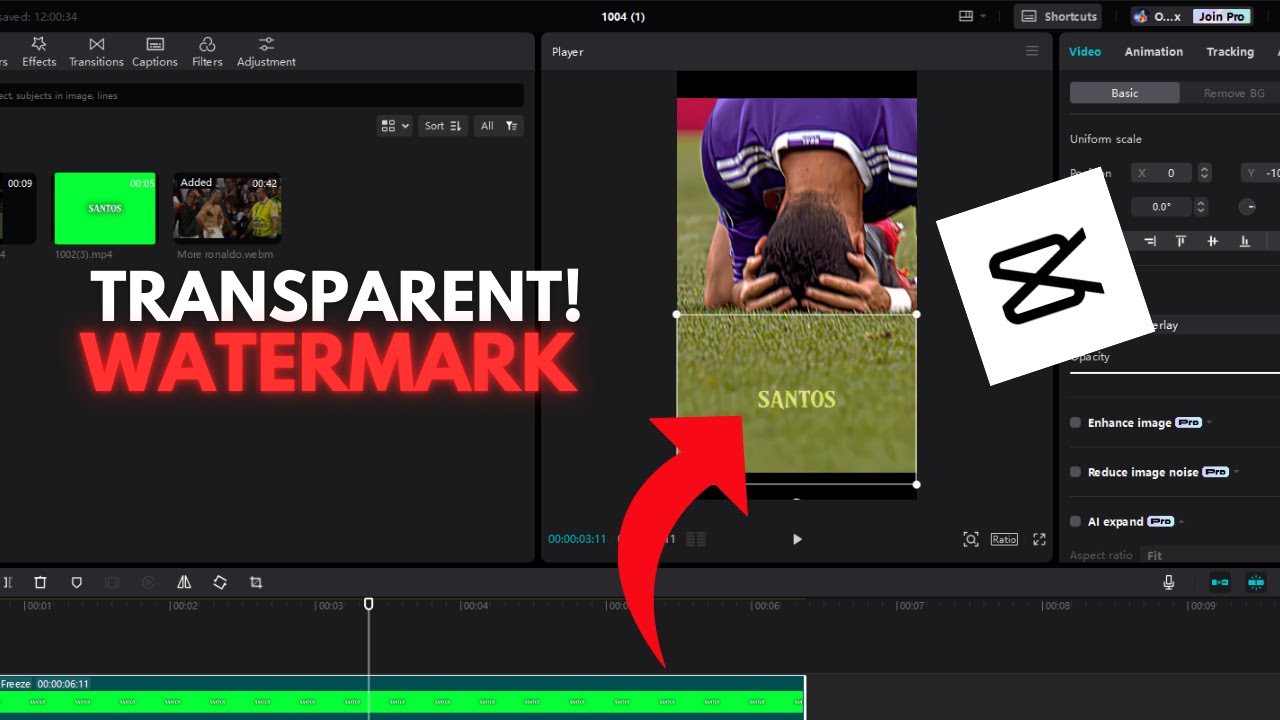Select the green Freeze clip on timeline
Image resolution: width=1280 pixels, height=720 pixels.
(402, 697)
